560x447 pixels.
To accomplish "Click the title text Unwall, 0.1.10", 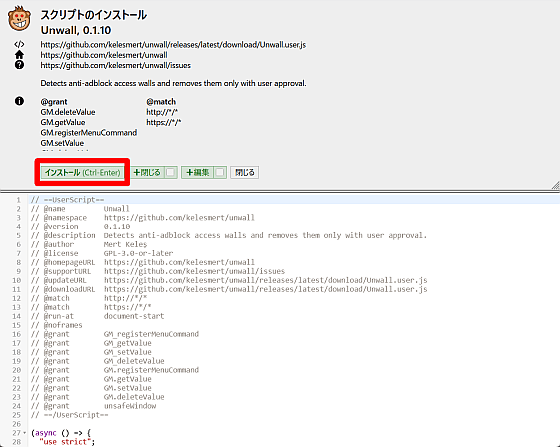I will coord(76,30).
